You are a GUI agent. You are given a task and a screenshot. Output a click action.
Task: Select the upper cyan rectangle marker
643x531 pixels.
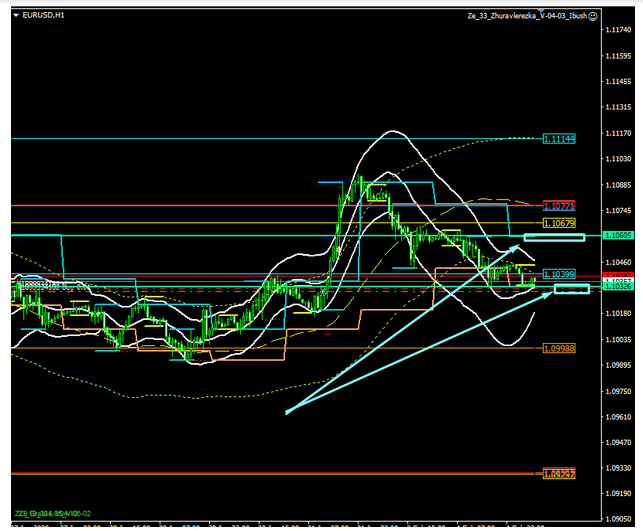[554, 237]
